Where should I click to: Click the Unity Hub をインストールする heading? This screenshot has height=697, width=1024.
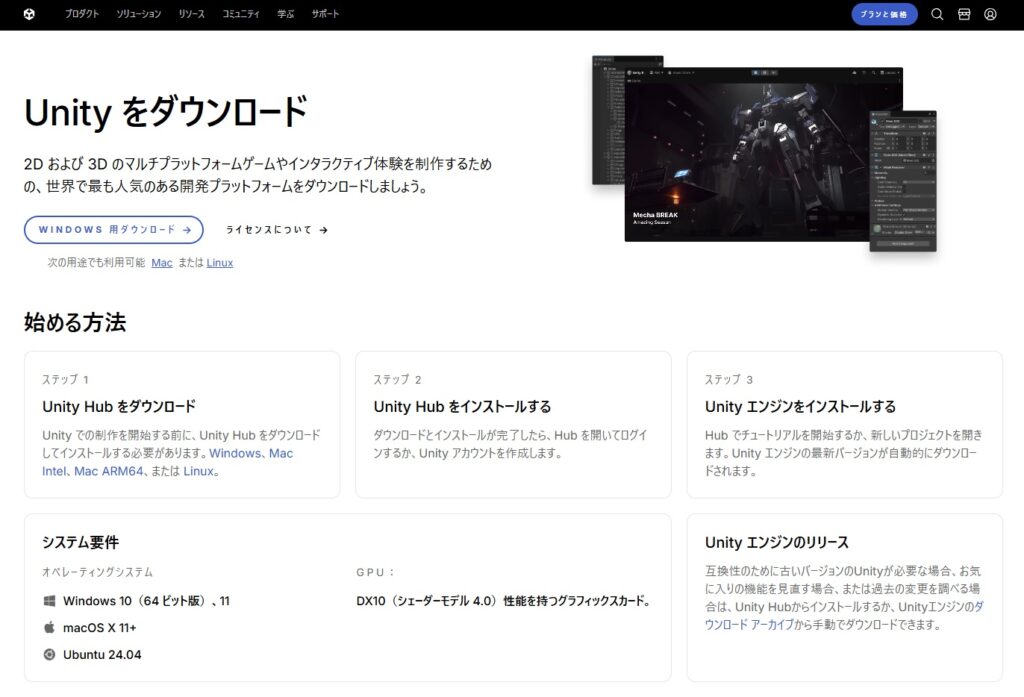pos(462,407)
